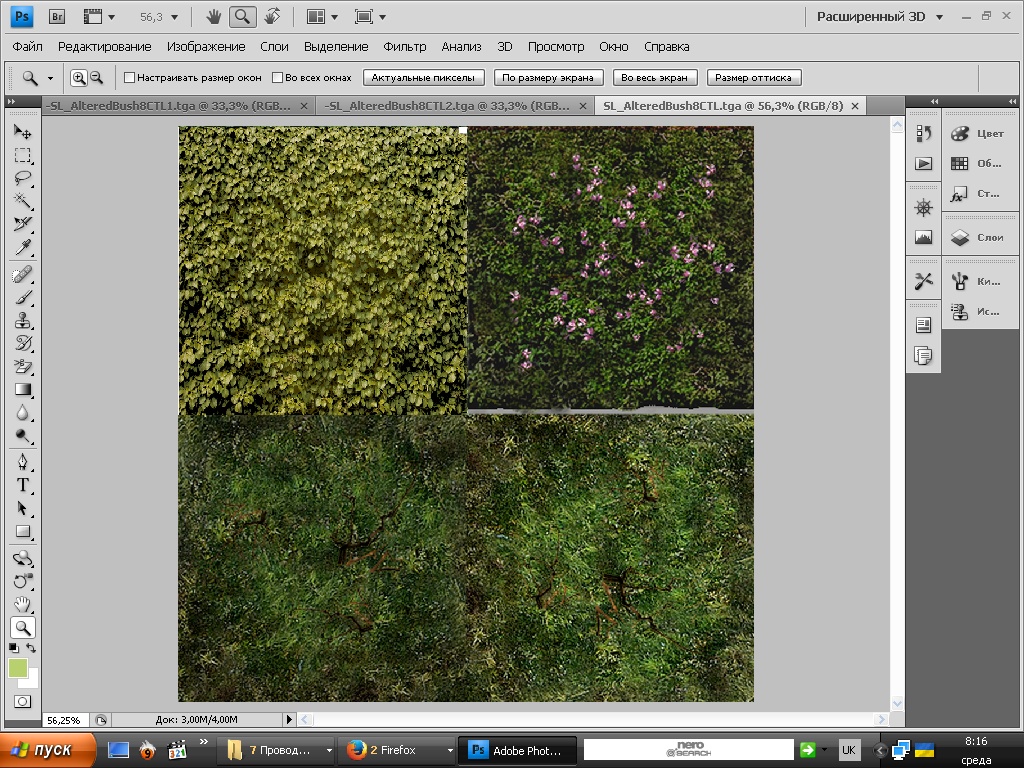
Task: Launch Adobe Bridge from Br icon
Action: coord(57,17)
